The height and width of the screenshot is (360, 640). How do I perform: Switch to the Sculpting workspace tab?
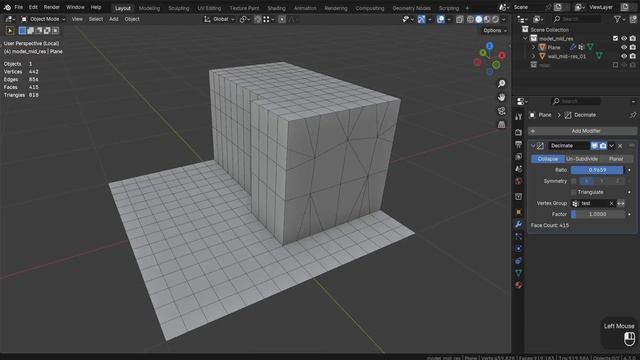coord(179,8)
